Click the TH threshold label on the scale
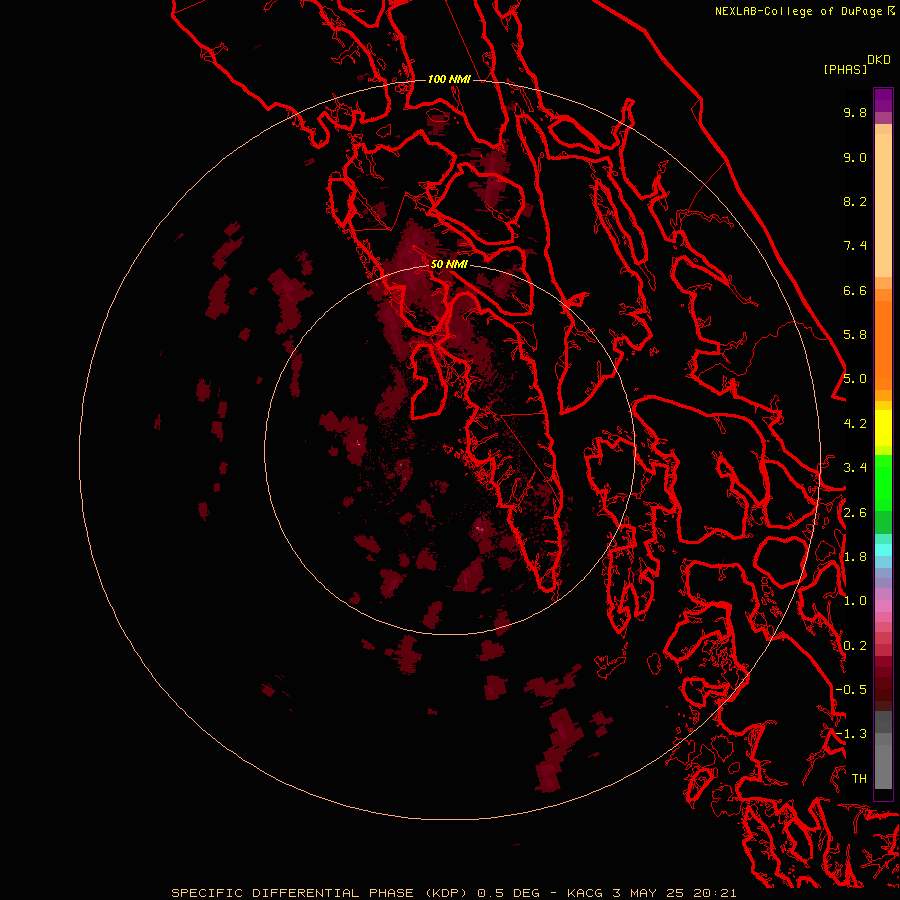This screenshot has height=900, width=900. tap(859, 779)
